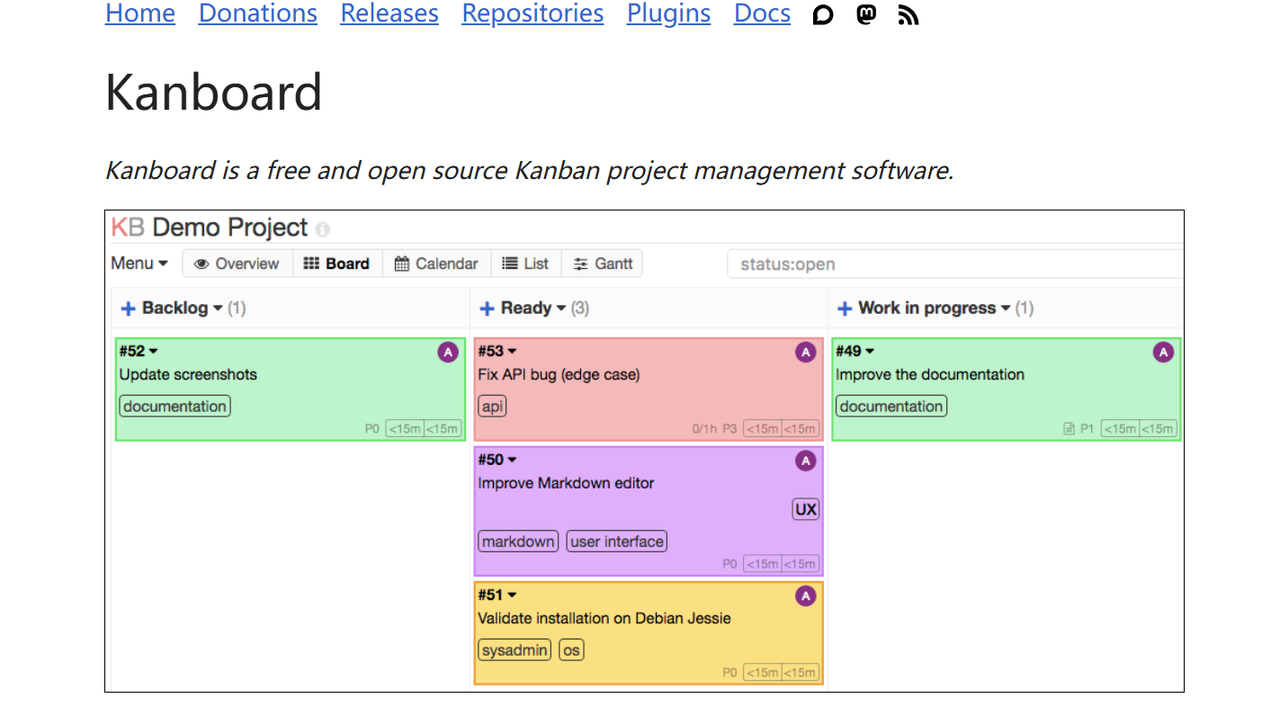The image size is (1280, 707).
Task: Go to the Donations link
Action: pos(258,14)
